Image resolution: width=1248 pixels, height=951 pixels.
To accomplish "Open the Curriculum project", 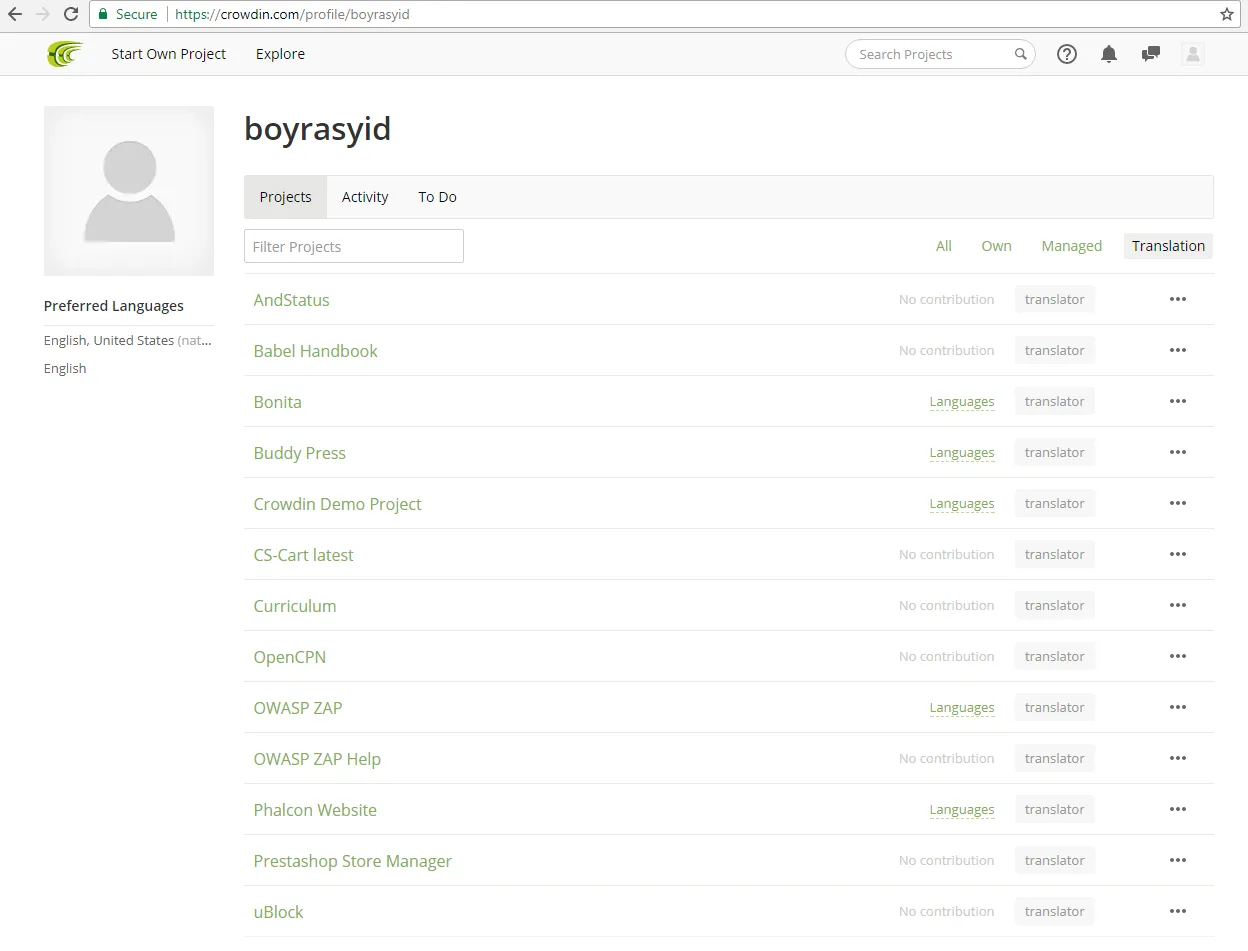I will 294,606.
